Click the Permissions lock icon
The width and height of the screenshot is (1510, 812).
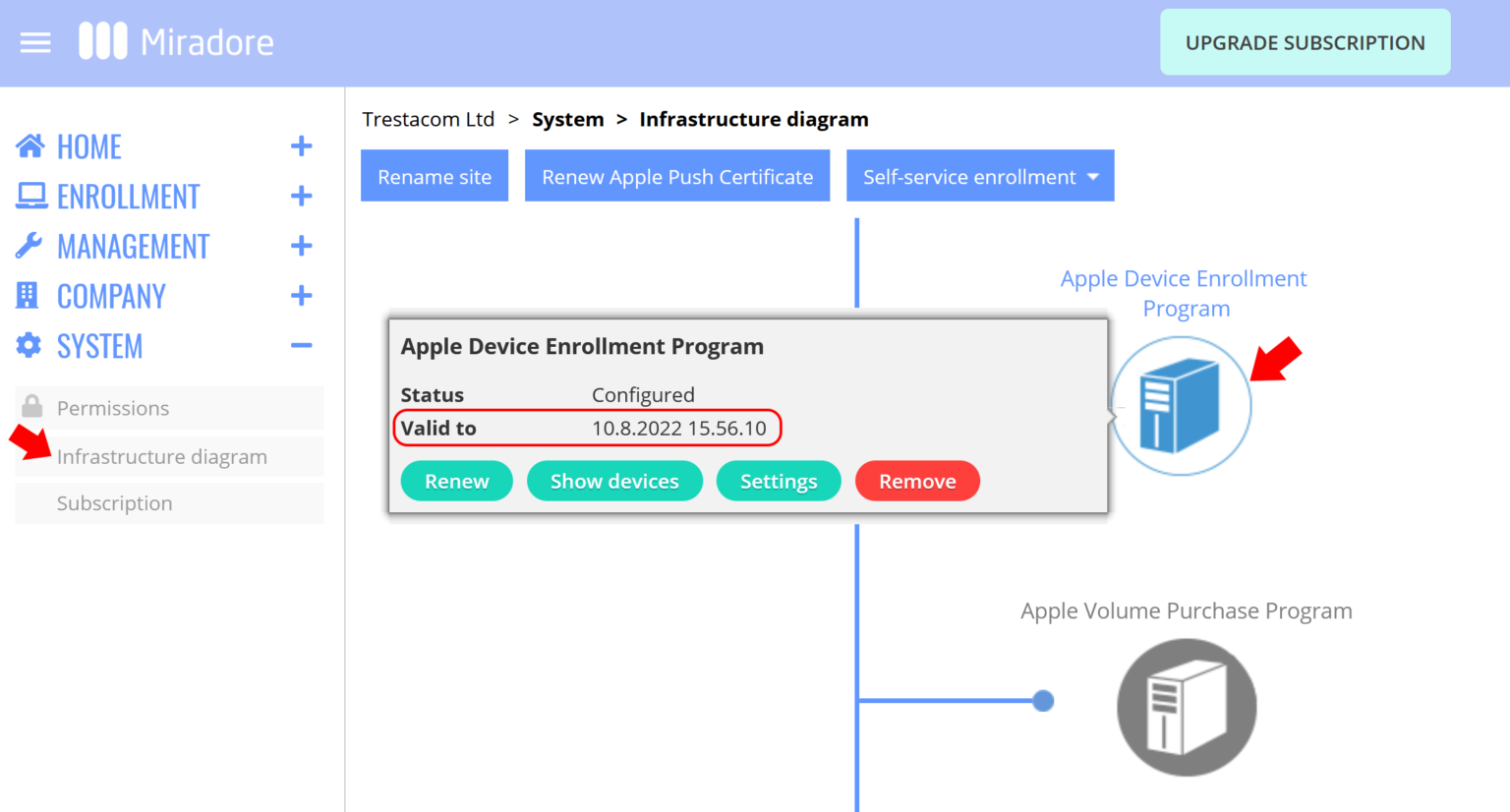[32, 407]
